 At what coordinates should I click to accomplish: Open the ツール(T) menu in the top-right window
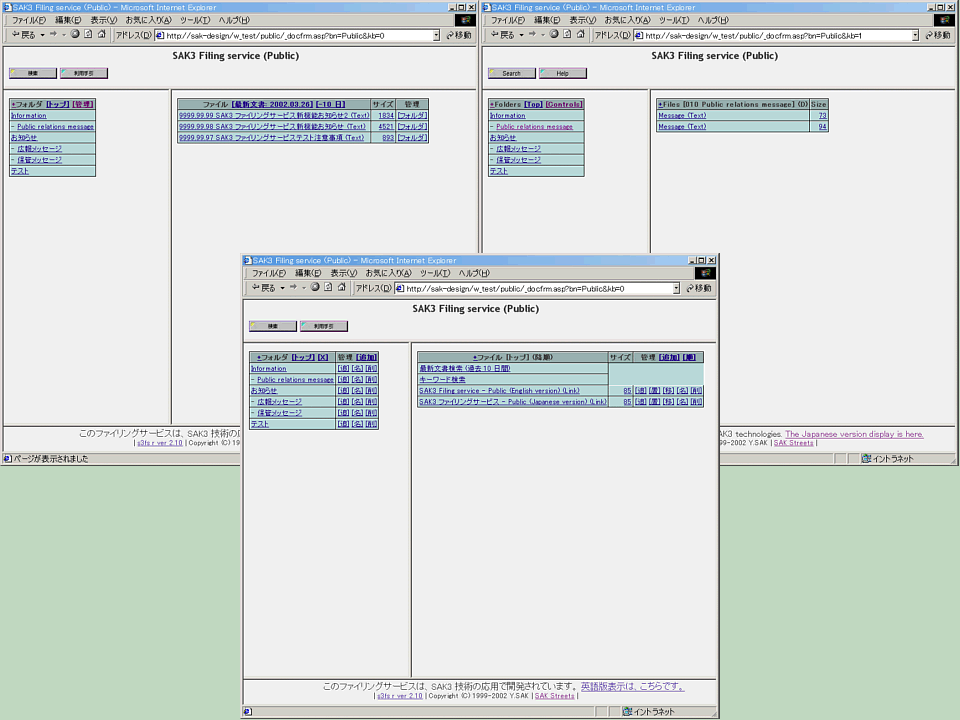[x=673, y=20]
